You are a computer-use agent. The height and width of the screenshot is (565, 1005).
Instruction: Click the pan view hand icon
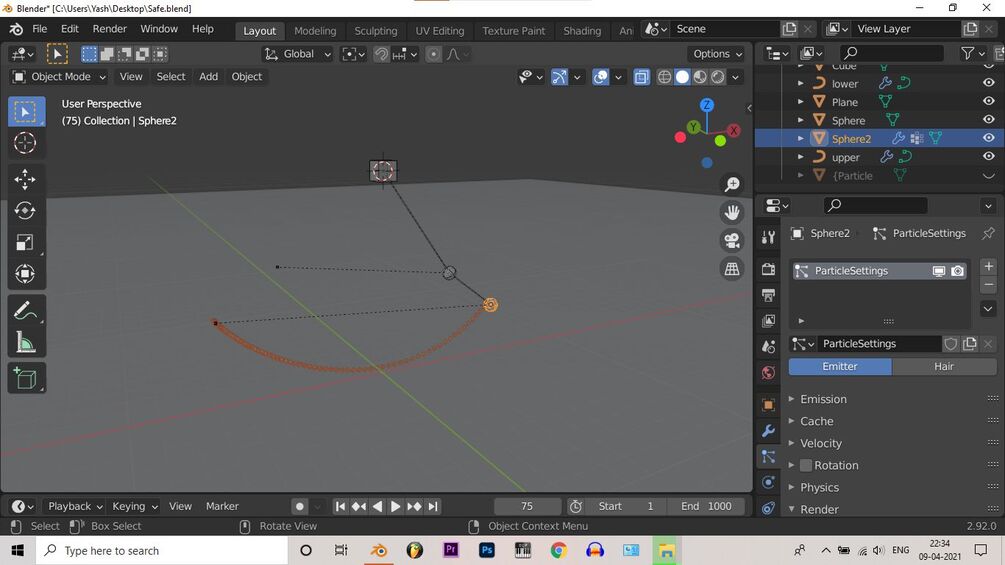(x=732, y=212)
